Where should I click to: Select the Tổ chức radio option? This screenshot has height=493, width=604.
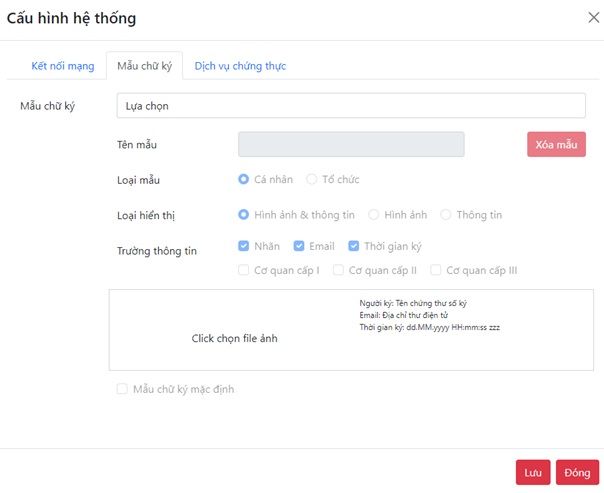coord(311,179)
